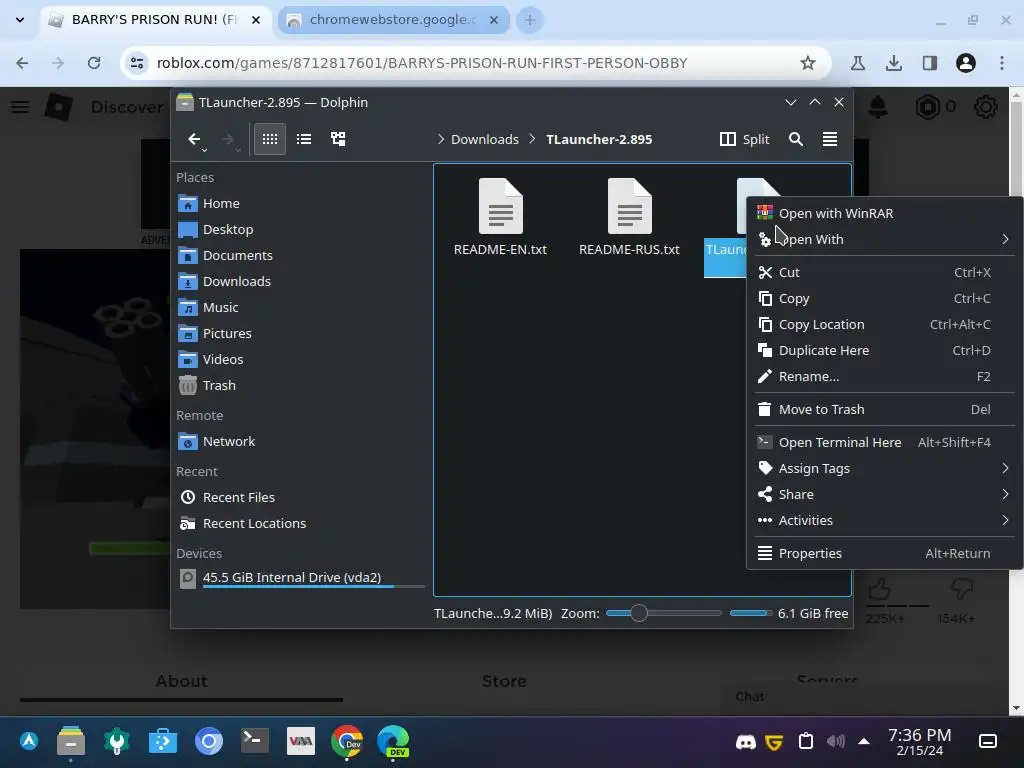The height and width of the screenshot is (768, 1024).
Task: Toggle Split view in Dolphin
Action: [744, 139]
